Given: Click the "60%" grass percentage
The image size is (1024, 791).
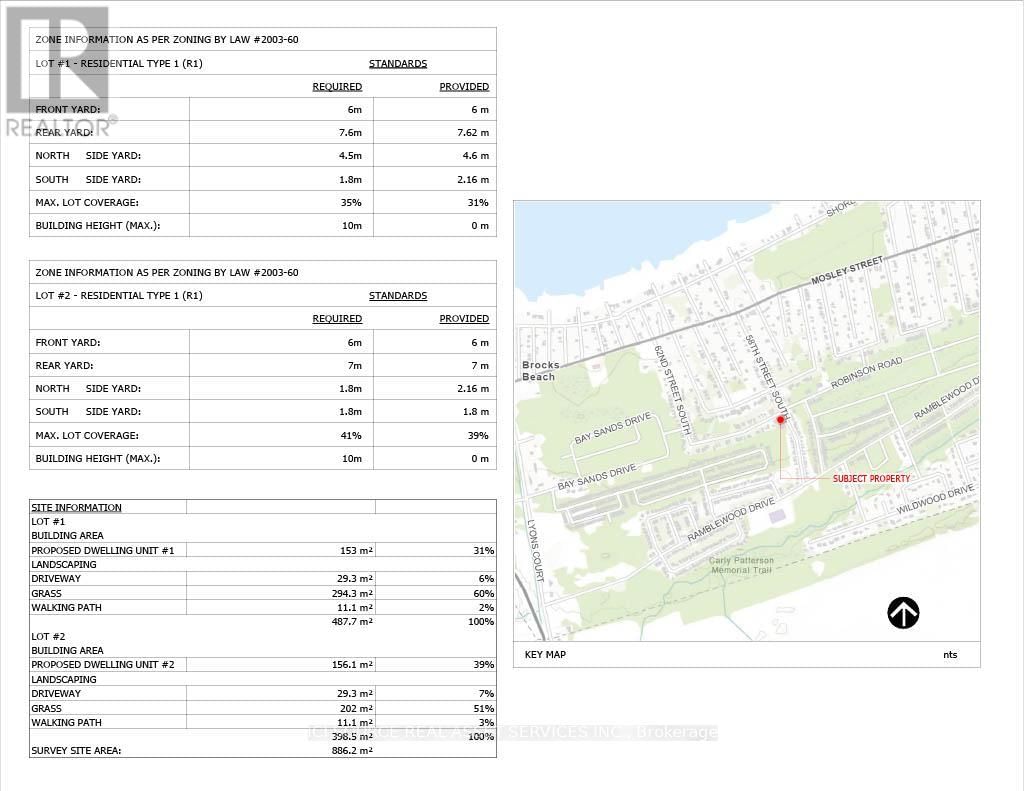Looking at the screenshot, I should point(483,594).
